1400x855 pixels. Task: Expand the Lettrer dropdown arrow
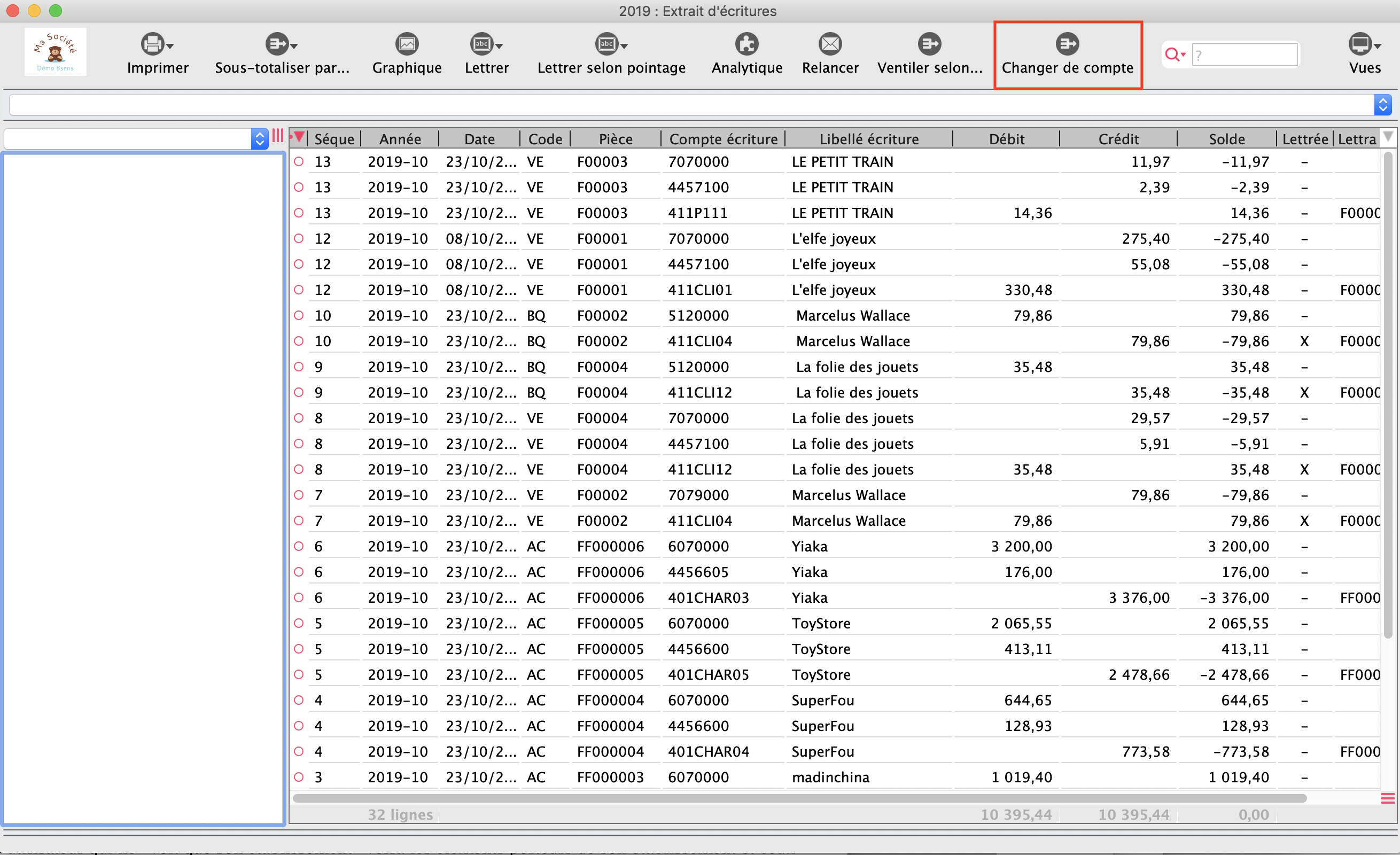click(x=499, y=46)
